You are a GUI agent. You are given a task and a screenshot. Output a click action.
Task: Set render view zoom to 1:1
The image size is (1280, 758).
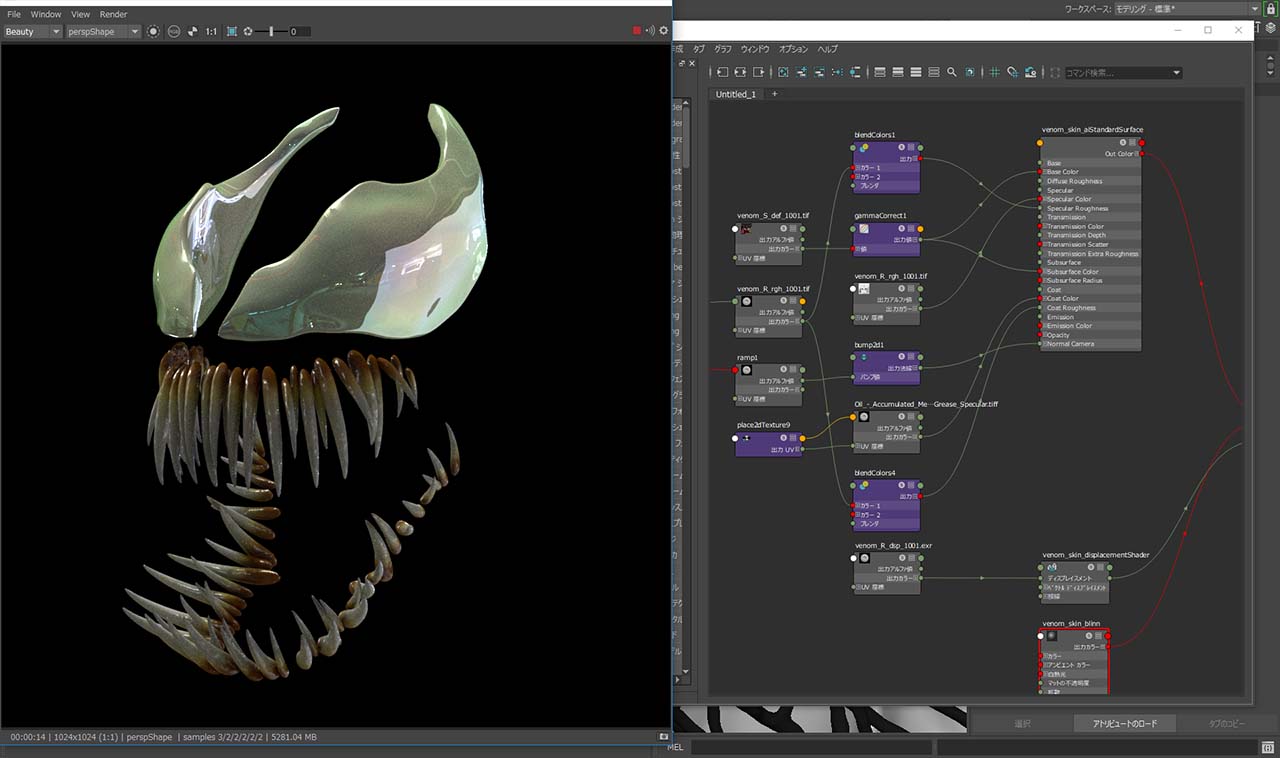211,32
